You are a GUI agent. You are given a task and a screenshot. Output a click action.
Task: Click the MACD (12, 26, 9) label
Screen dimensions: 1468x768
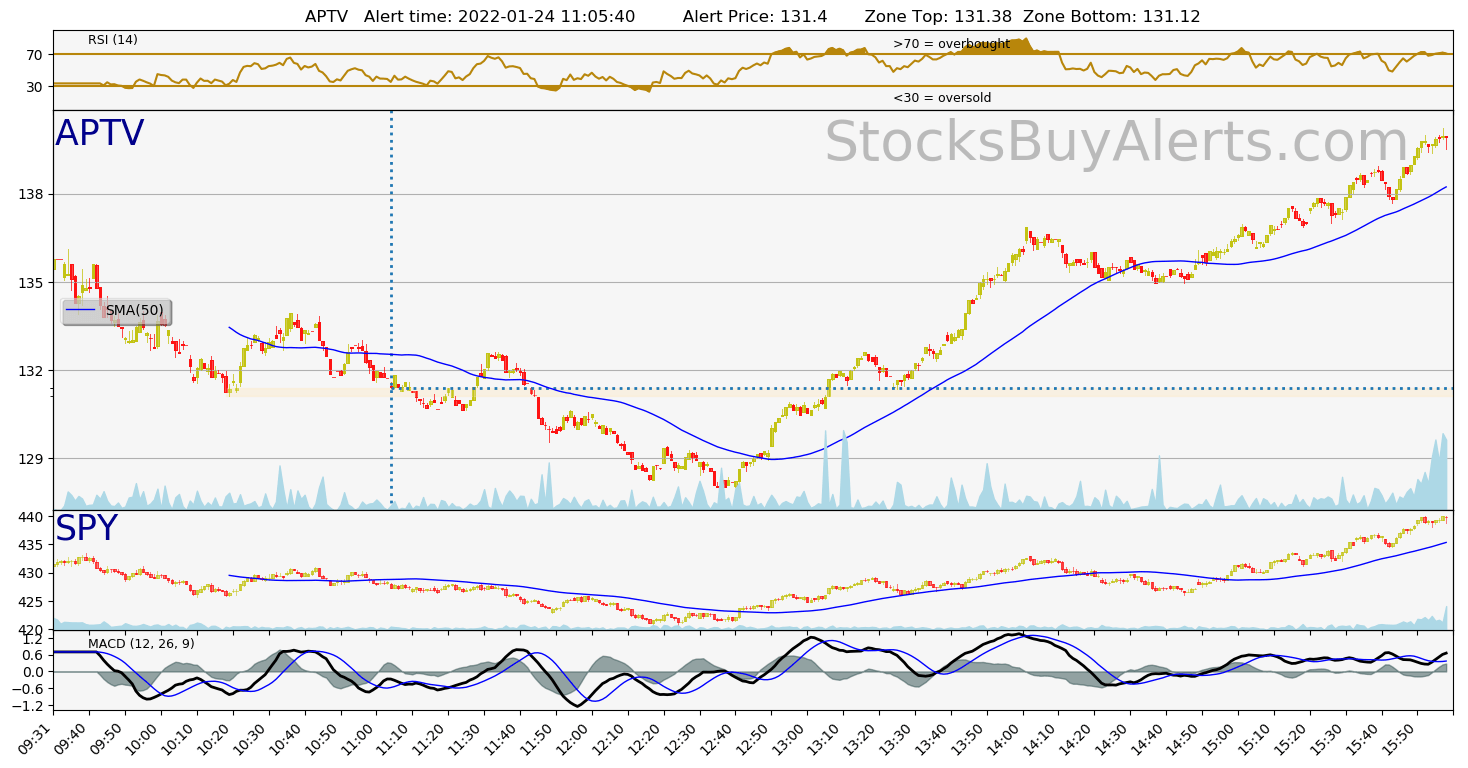pos(141,644)
